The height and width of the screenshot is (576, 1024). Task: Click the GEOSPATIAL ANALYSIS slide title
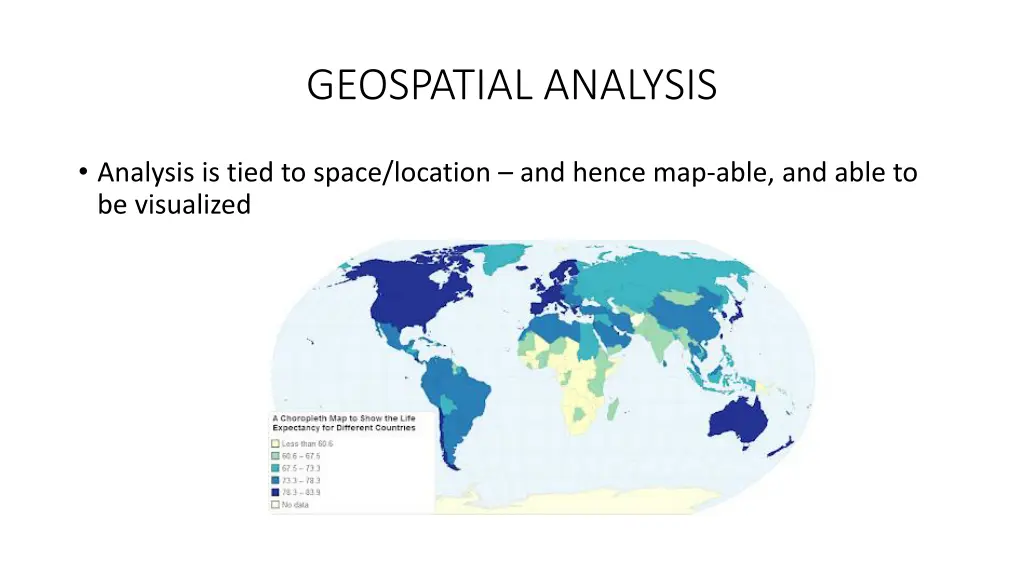point(511,85)
